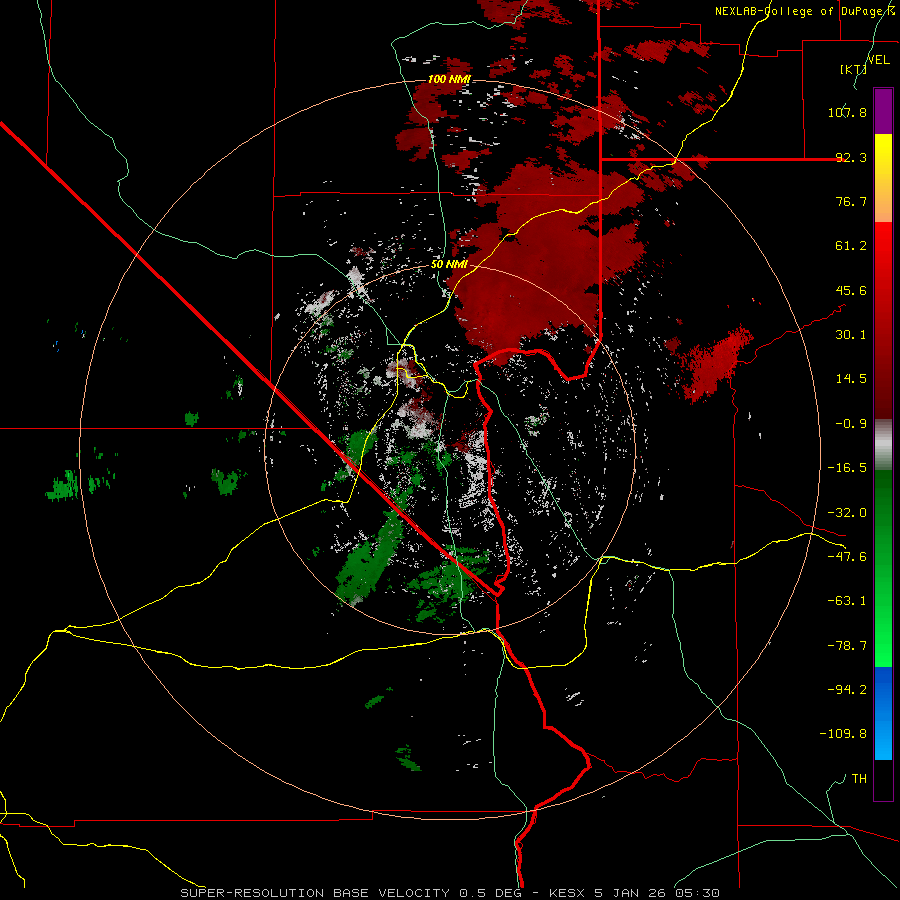This screenshot has width=900, height=900.
Task: Click the 76.7 velocity scale value
Action: coord(851,201)
